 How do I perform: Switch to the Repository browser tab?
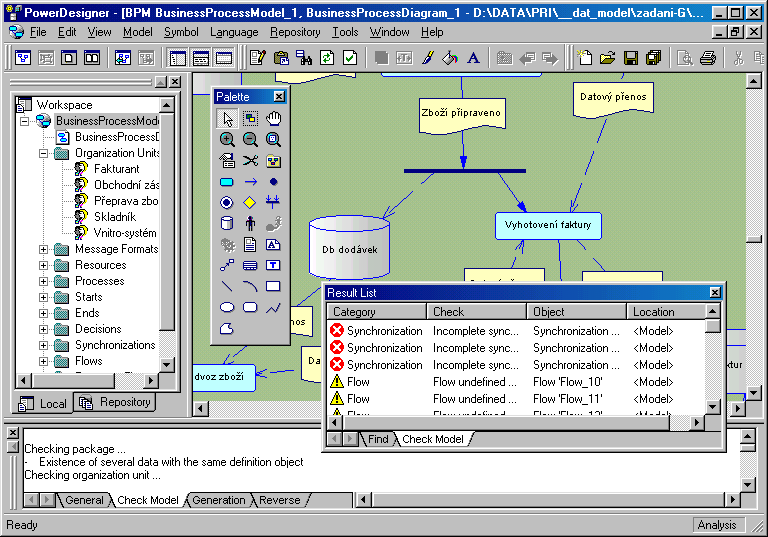(x=115, y=402)
